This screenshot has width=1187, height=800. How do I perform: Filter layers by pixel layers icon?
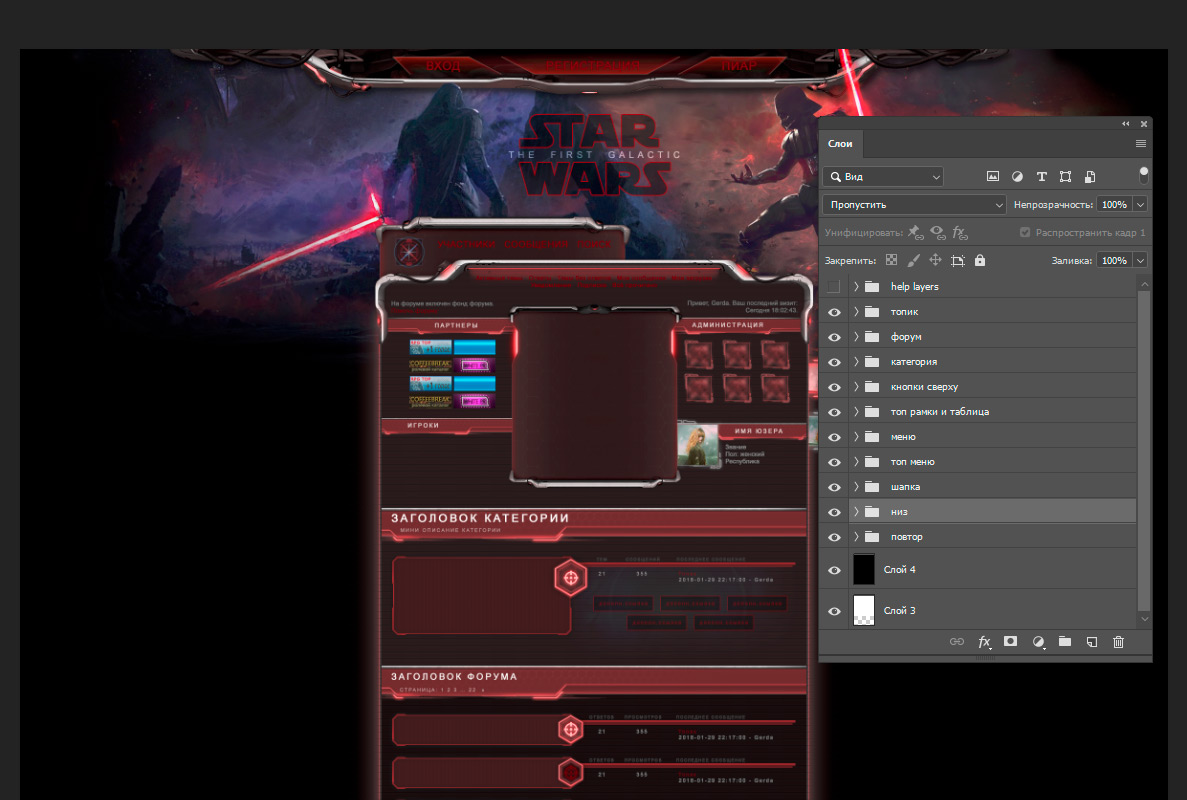point(992,176)
